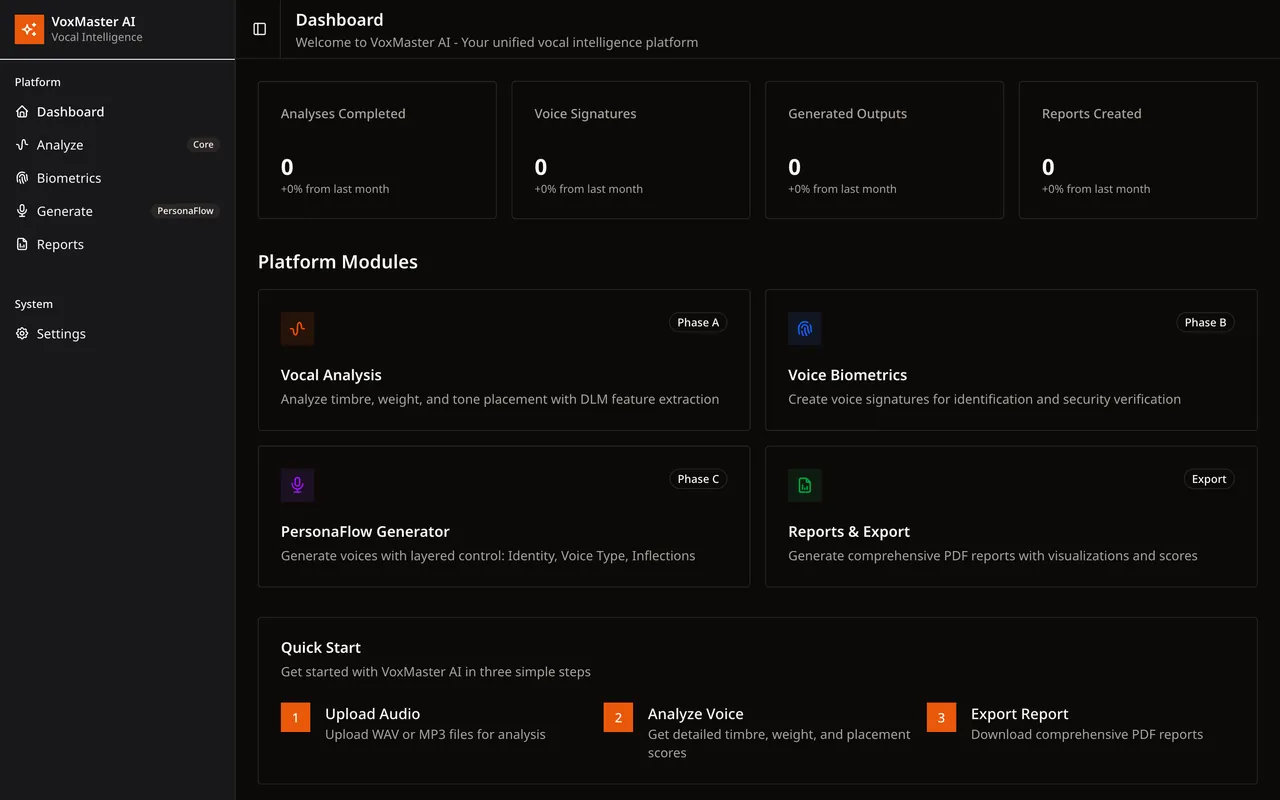This screenshot has height=800, width=1280.
Task: Click the PersonaFlow badge next to Generate
Action: tap(185, 211)
